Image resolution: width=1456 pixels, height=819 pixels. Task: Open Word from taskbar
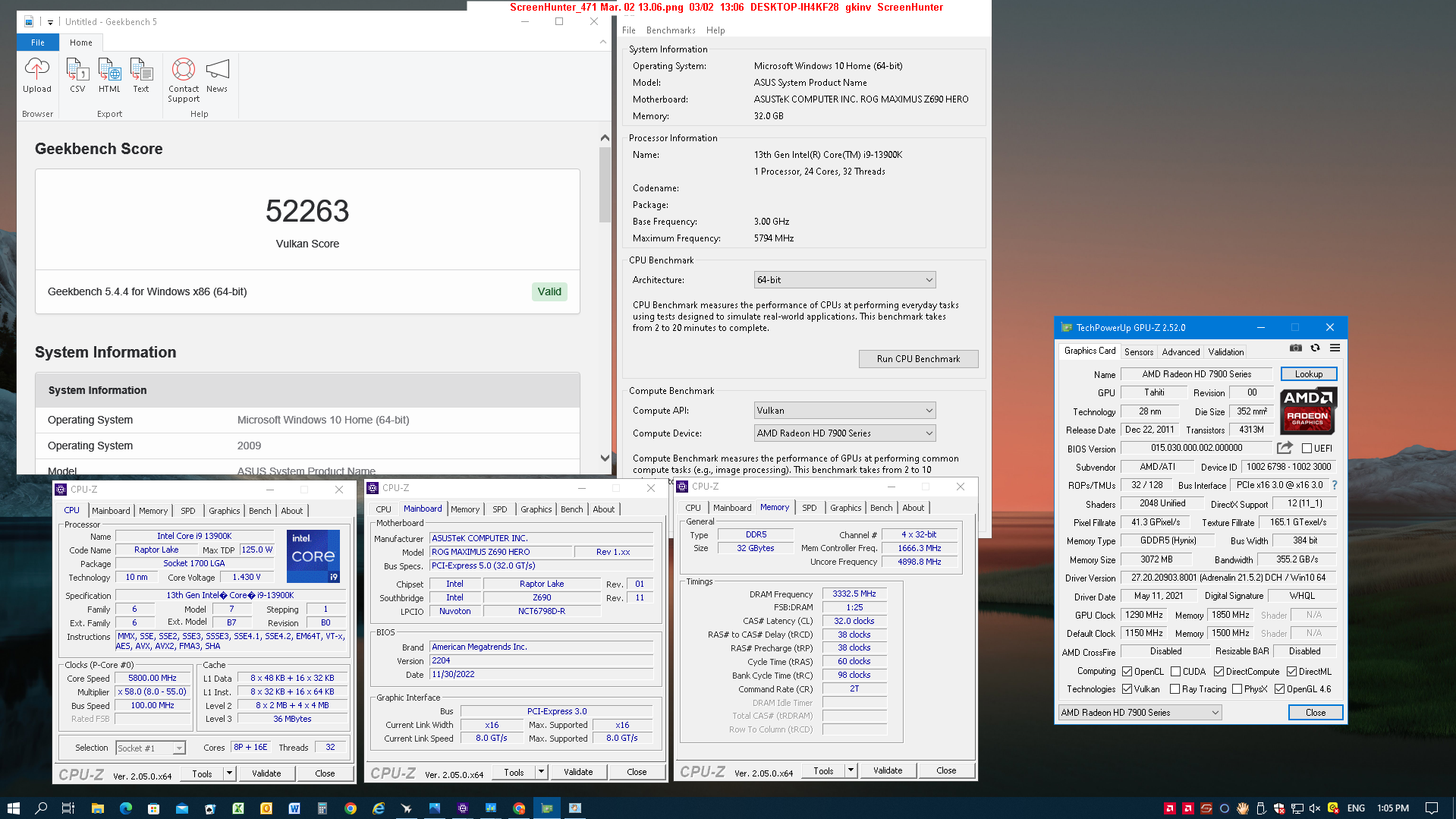point(294,808)
